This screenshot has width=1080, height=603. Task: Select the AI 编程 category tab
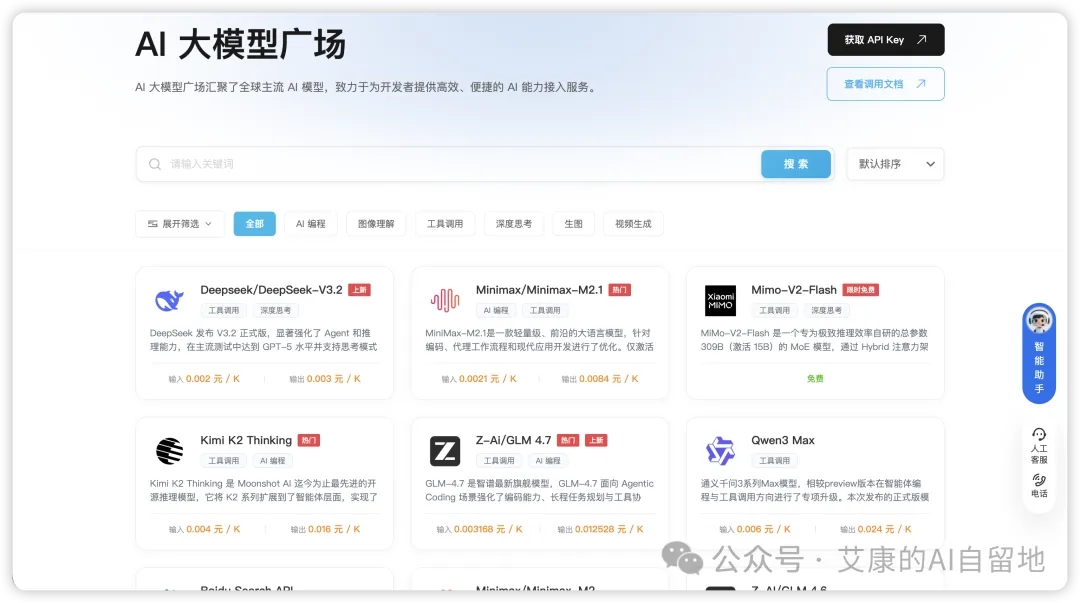[x=311, y=224]
